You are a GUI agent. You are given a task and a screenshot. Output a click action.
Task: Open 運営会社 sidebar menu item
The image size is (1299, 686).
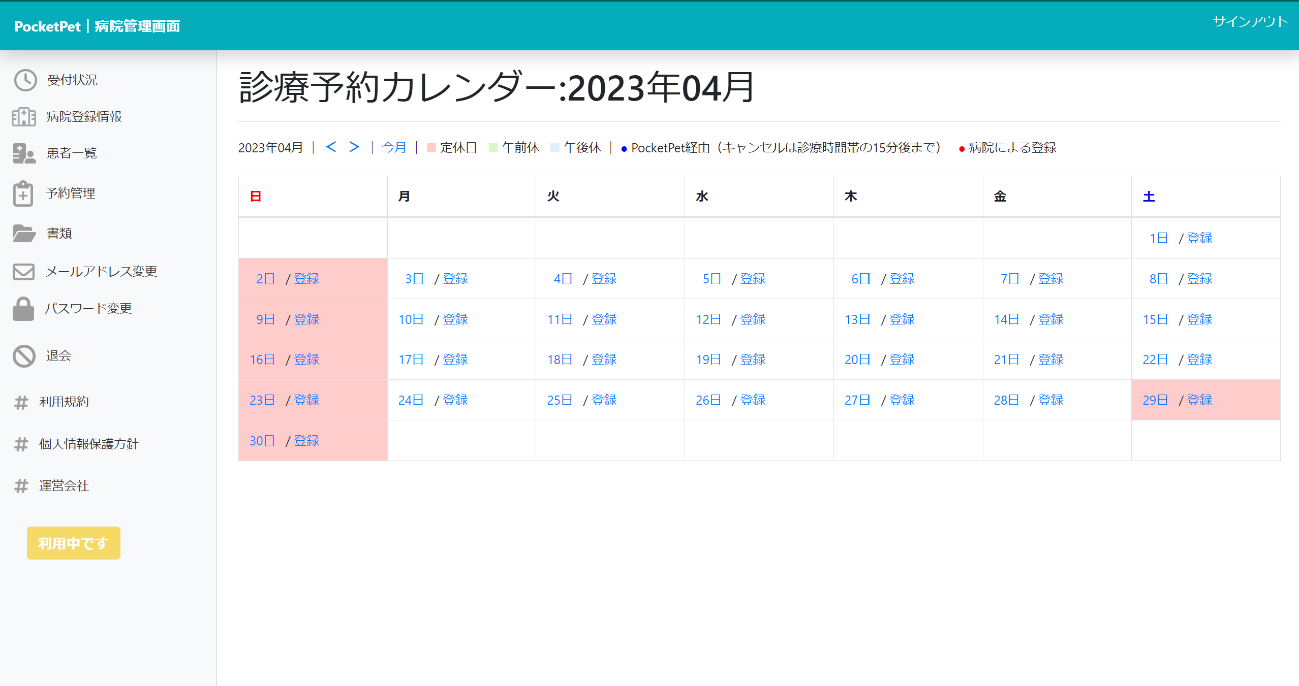64,486
